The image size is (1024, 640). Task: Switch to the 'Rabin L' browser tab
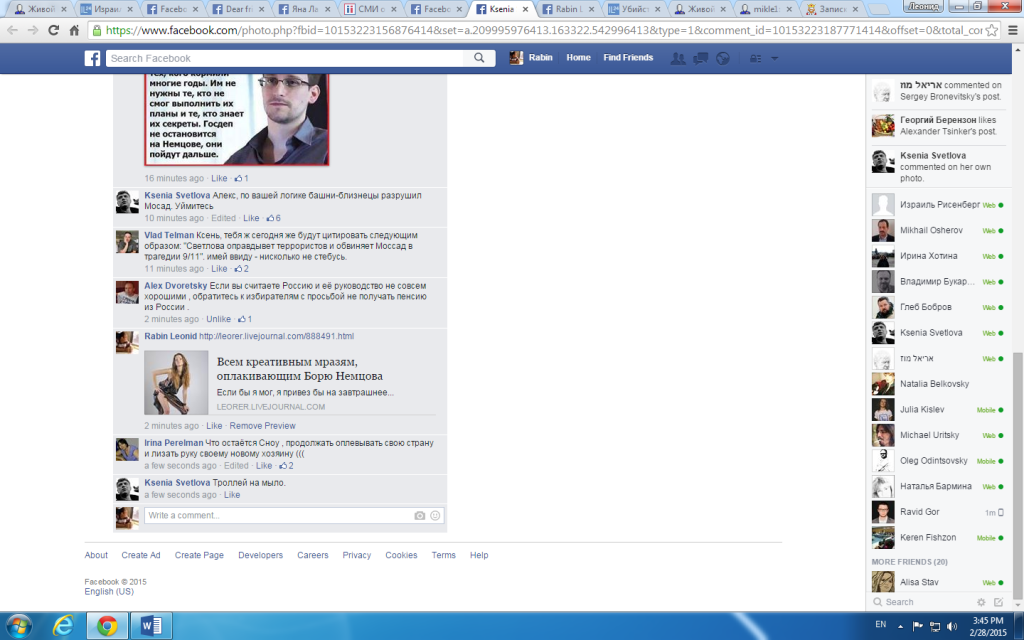[569, 9]
